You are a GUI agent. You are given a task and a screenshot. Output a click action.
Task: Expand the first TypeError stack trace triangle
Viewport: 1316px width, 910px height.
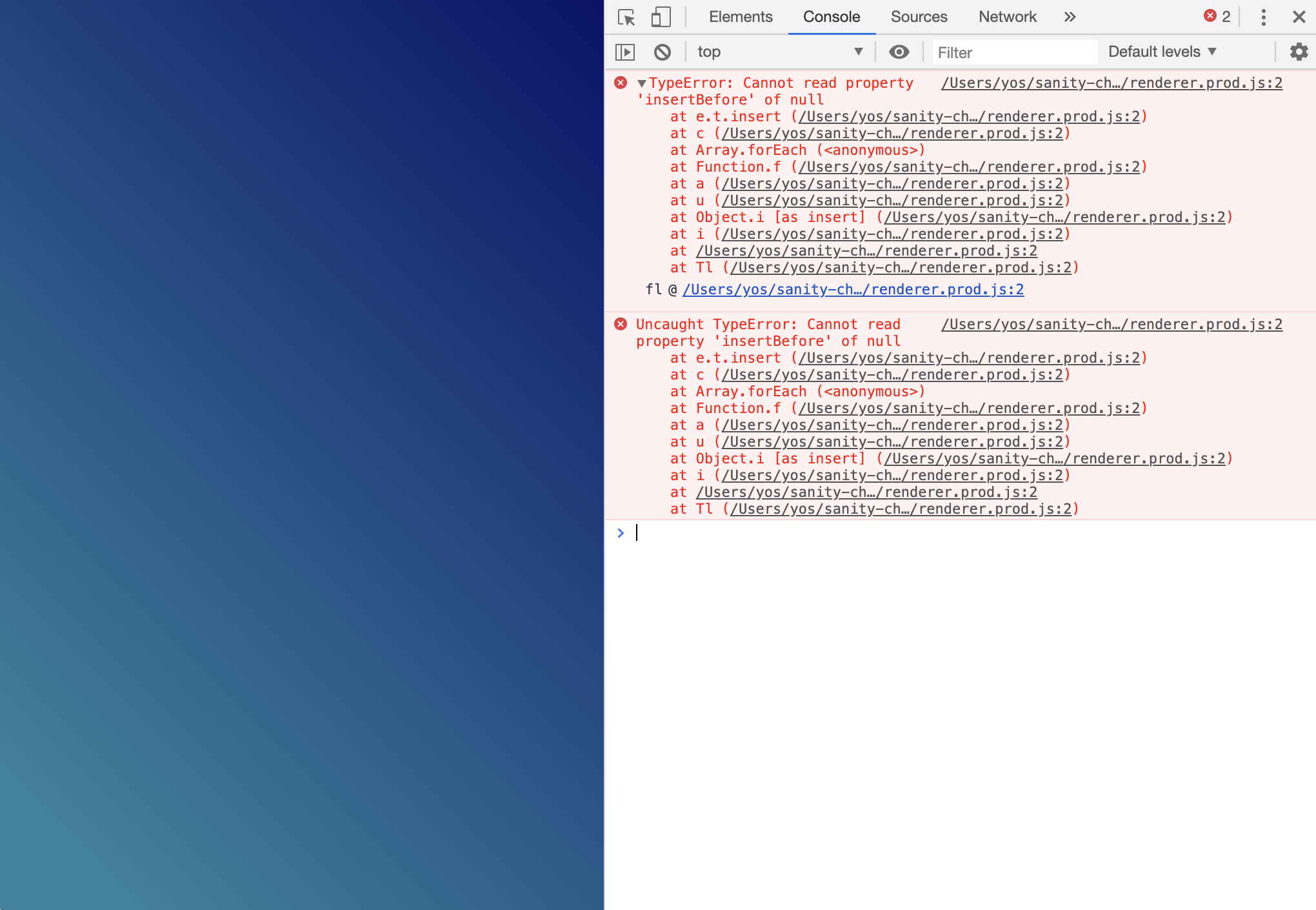pyautogui.click(x=641, y=83)
